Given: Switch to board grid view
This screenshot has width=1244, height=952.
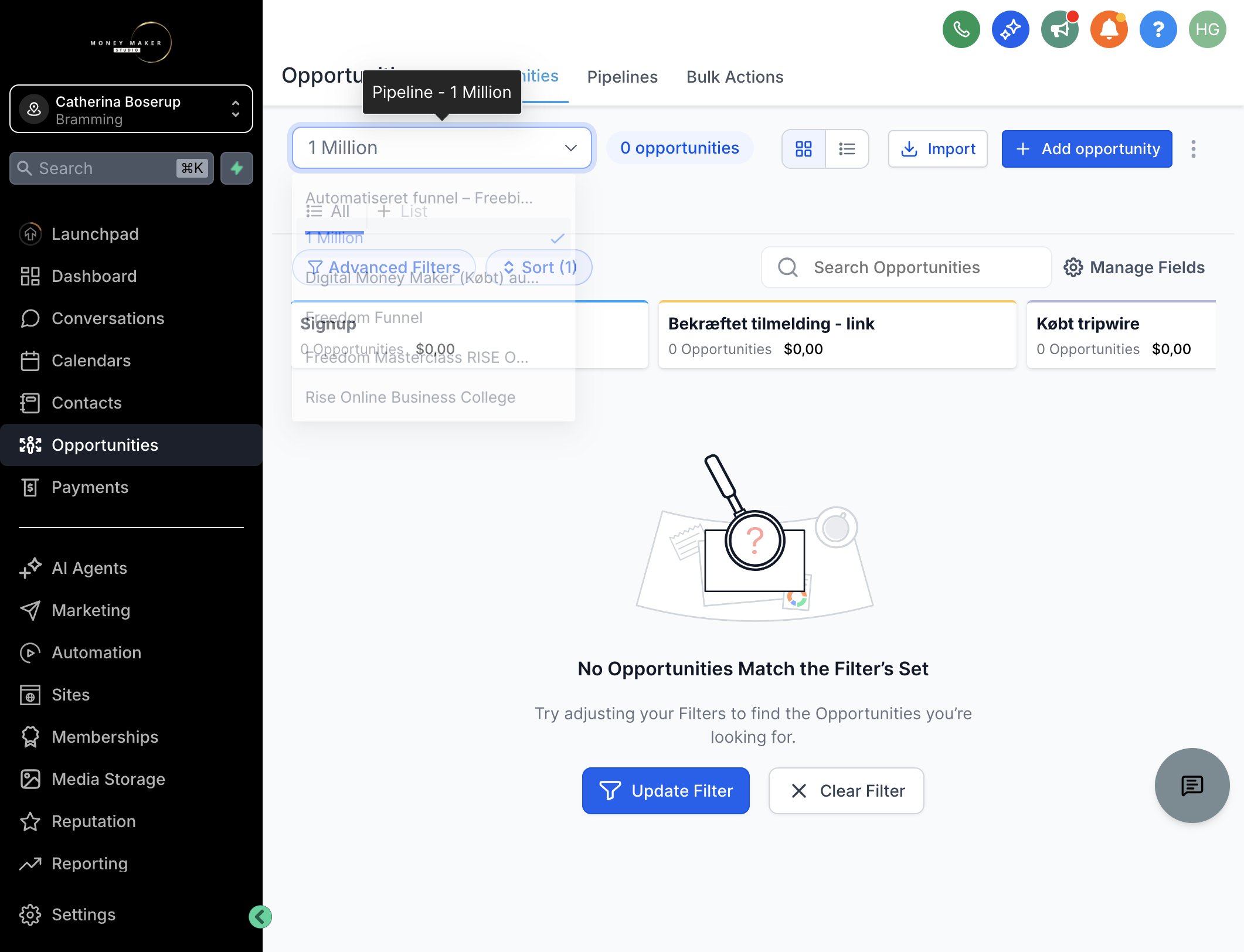Looking at the screenshot, I should [x=804, y=149].
